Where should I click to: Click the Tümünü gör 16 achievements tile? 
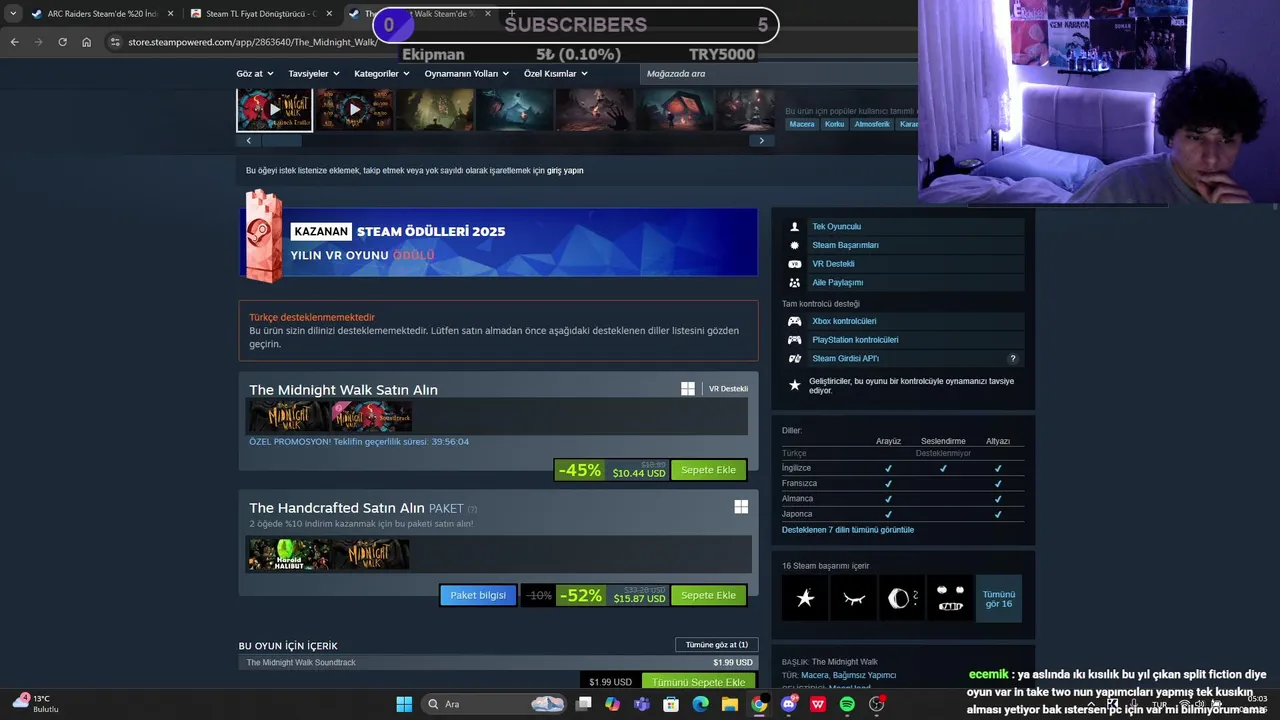[x=999, y=598]
